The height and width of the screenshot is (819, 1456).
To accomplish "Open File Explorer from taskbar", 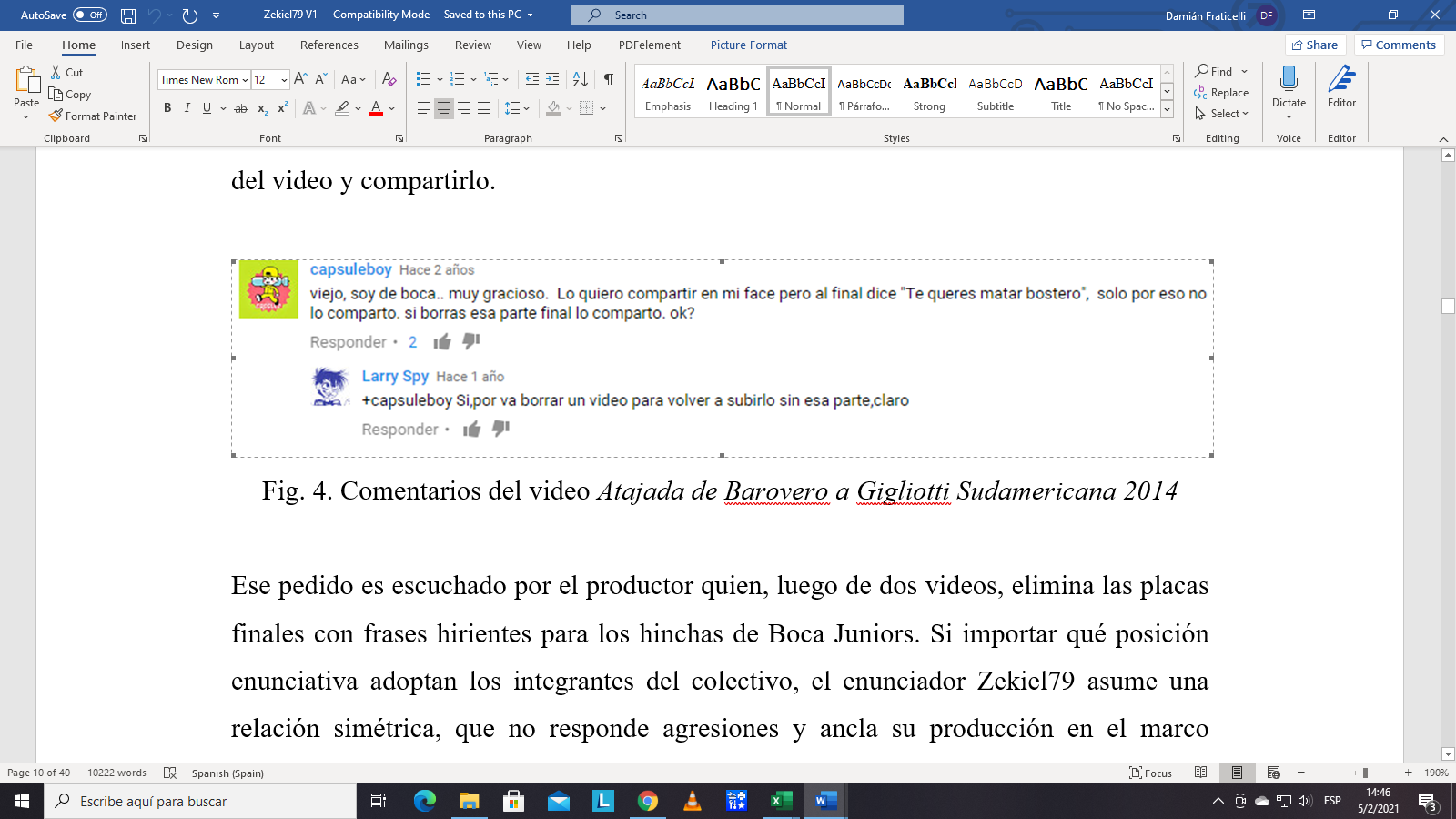I will point(470,801).
